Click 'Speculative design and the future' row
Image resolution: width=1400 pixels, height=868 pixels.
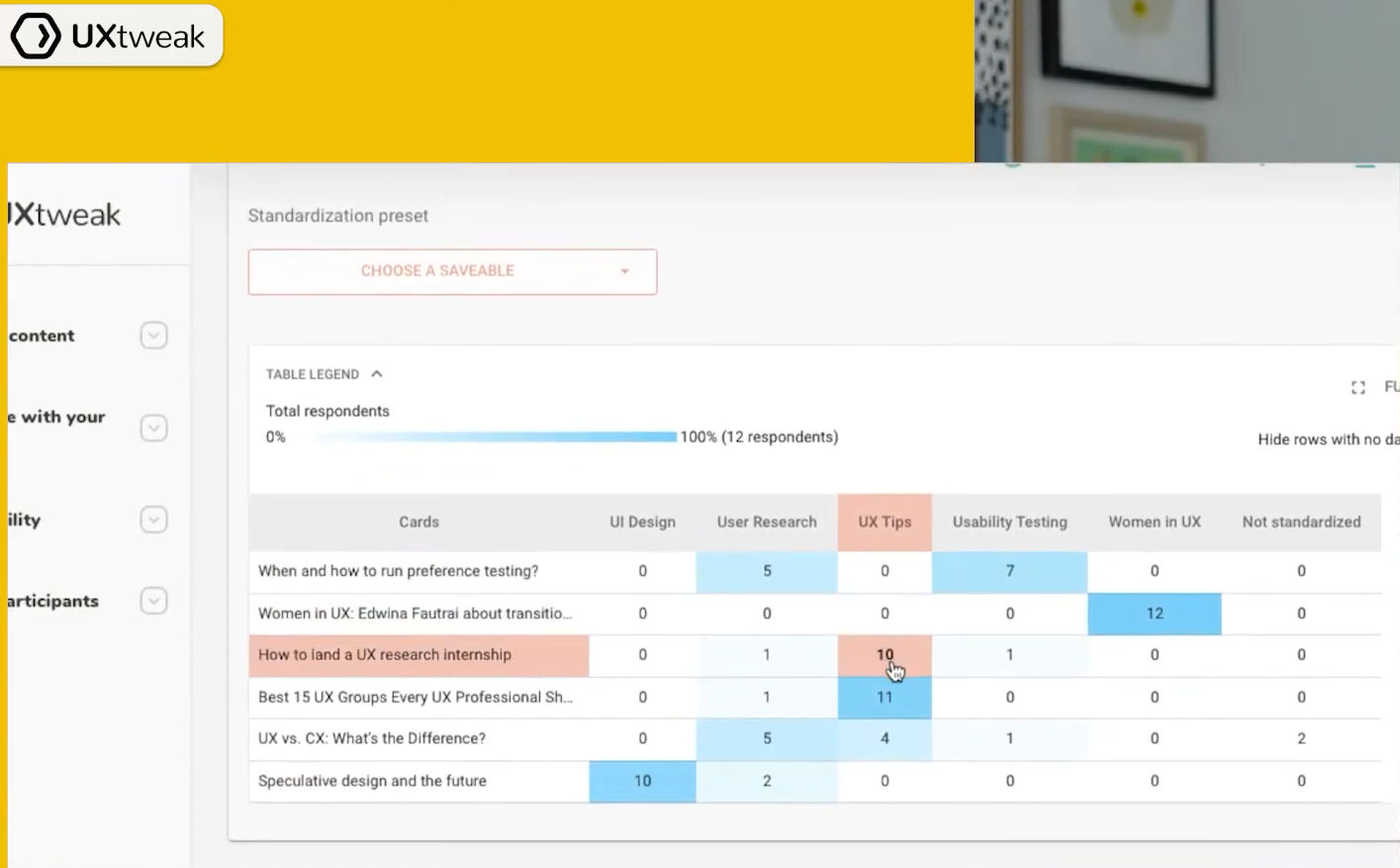815,781
